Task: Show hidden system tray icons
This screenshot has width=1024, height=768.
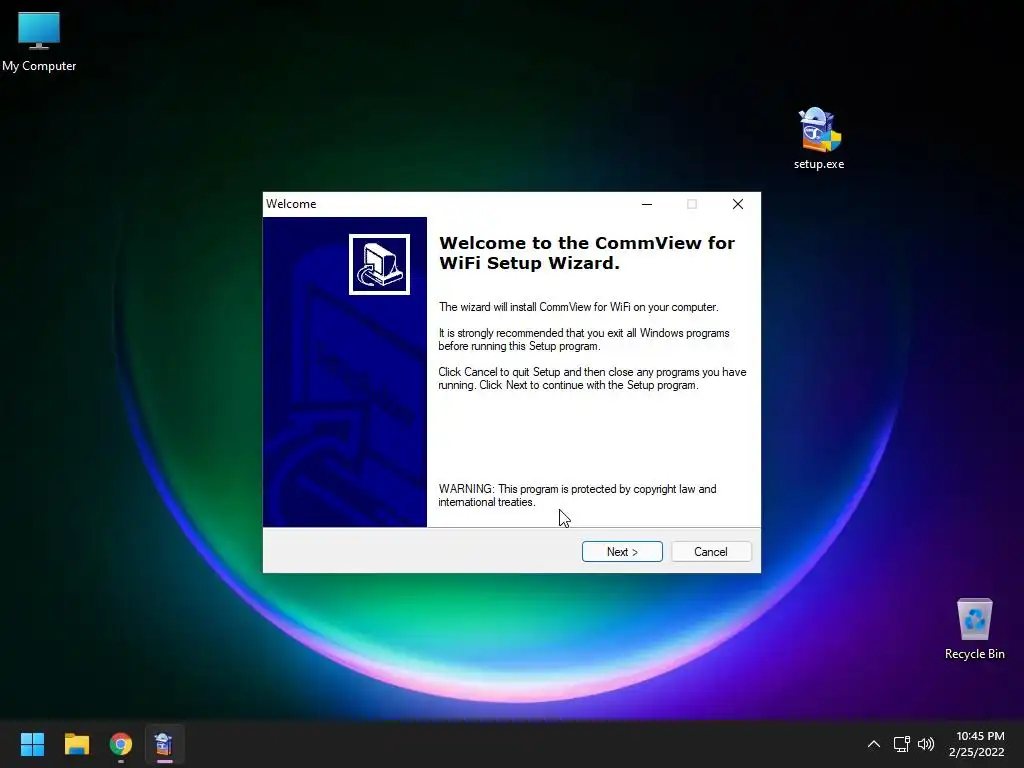Action: [874, 744]
